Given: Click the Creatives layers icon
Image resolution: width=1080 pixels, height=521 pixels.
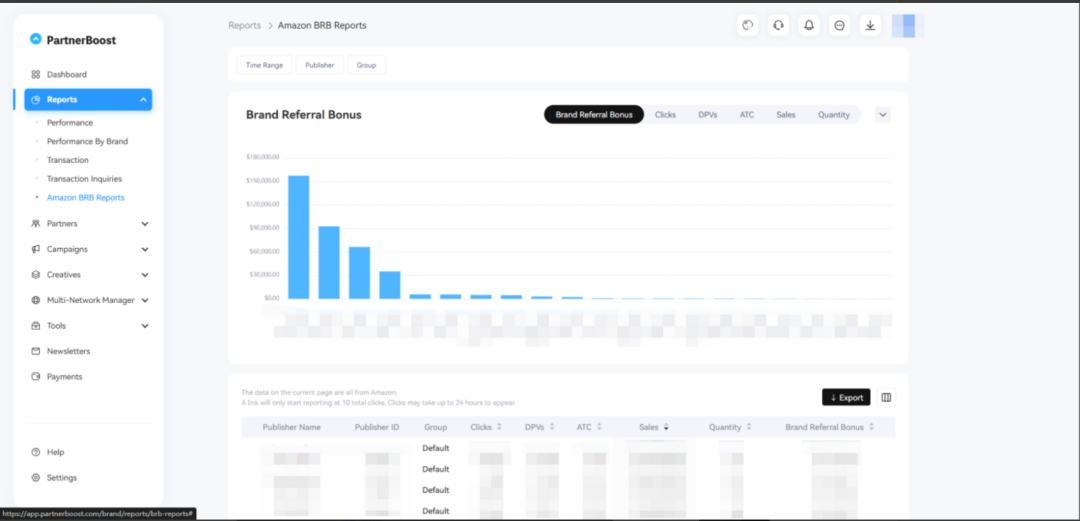Looking at the screenshot, I should 36,275.
